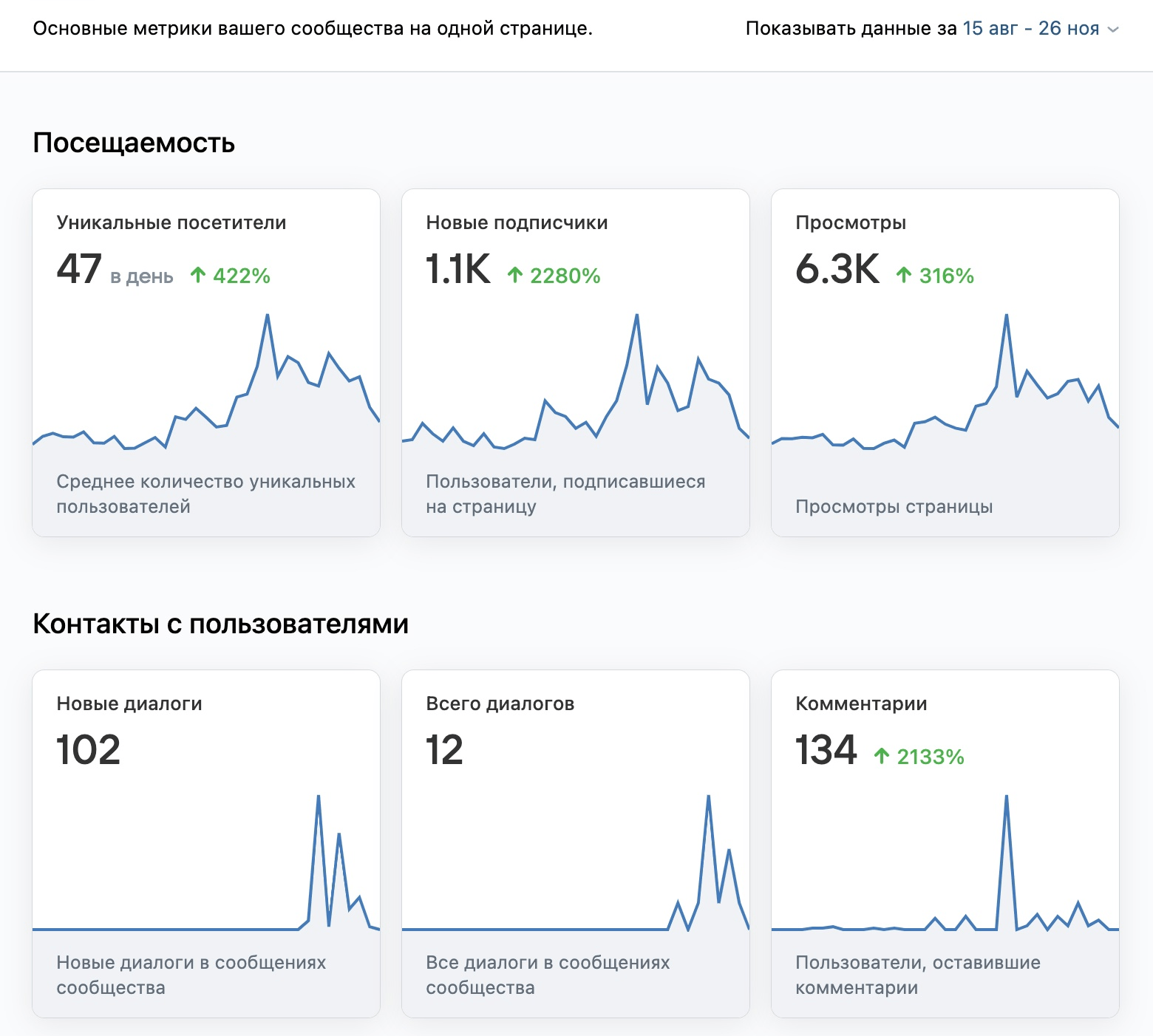Click the date range 15 авг - 26 ноя
Screen dimensions: 1153x1036
click(x=1030, y=29)
